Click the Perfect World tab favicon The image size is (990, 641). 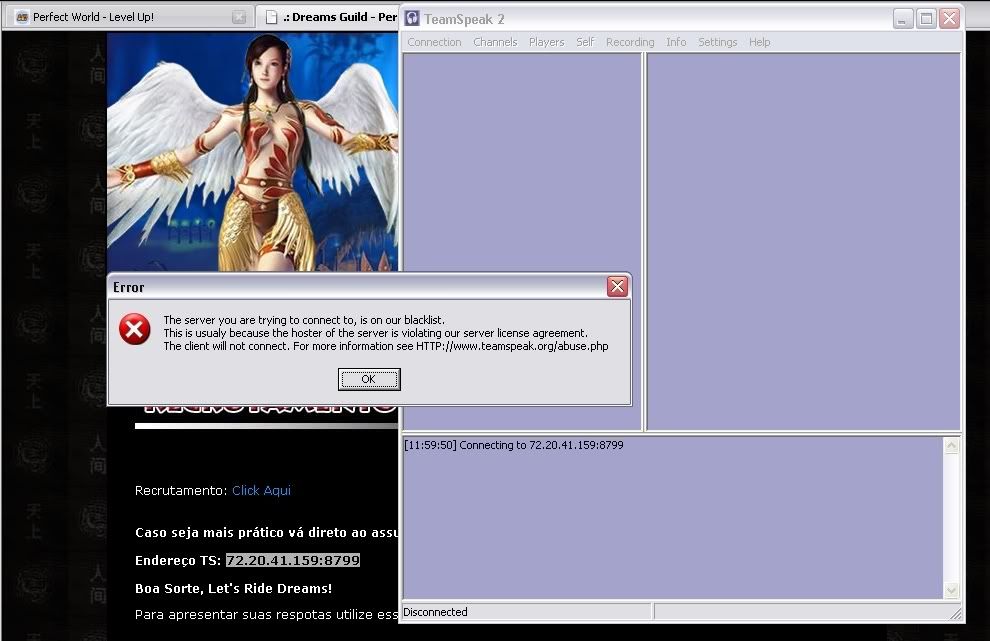(x=22, y=17)
